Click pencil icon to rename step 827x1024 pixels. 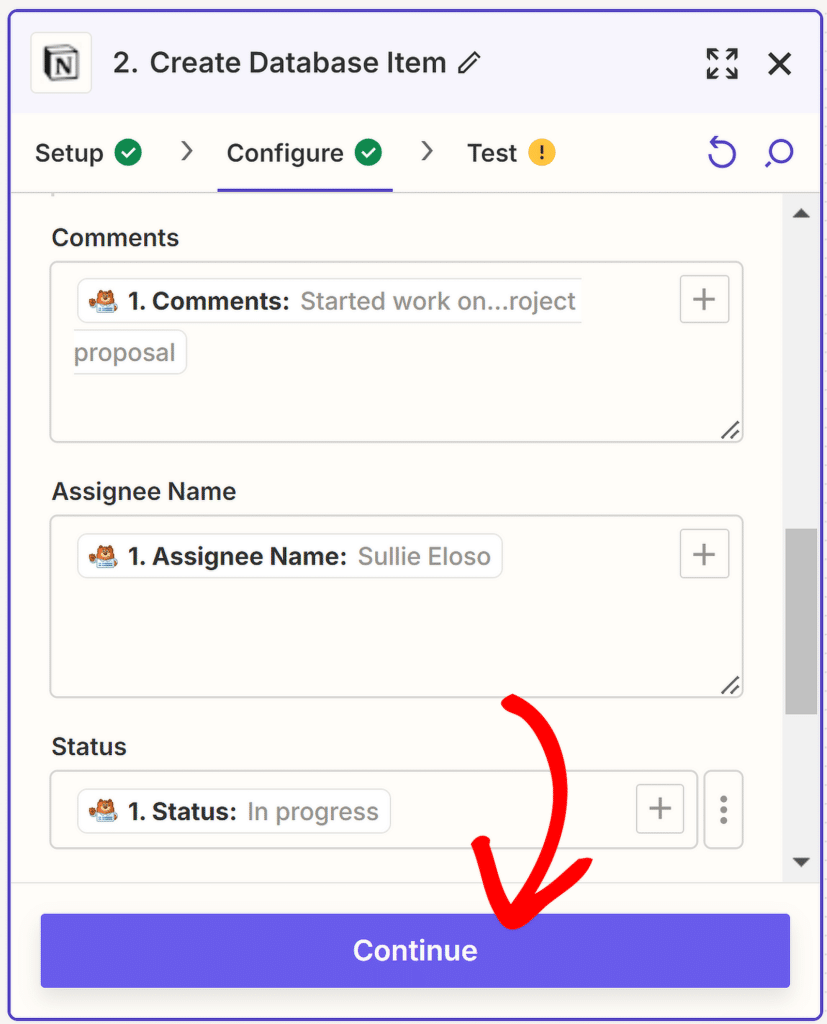pos(468,63)
